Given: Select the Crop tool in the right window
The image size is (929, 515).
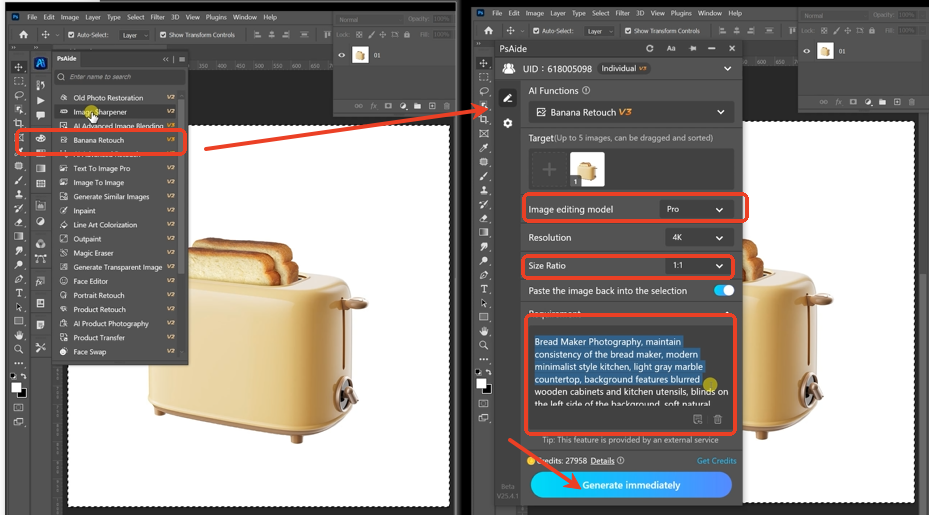Looking at the screenshot, I should click(484, 119).
